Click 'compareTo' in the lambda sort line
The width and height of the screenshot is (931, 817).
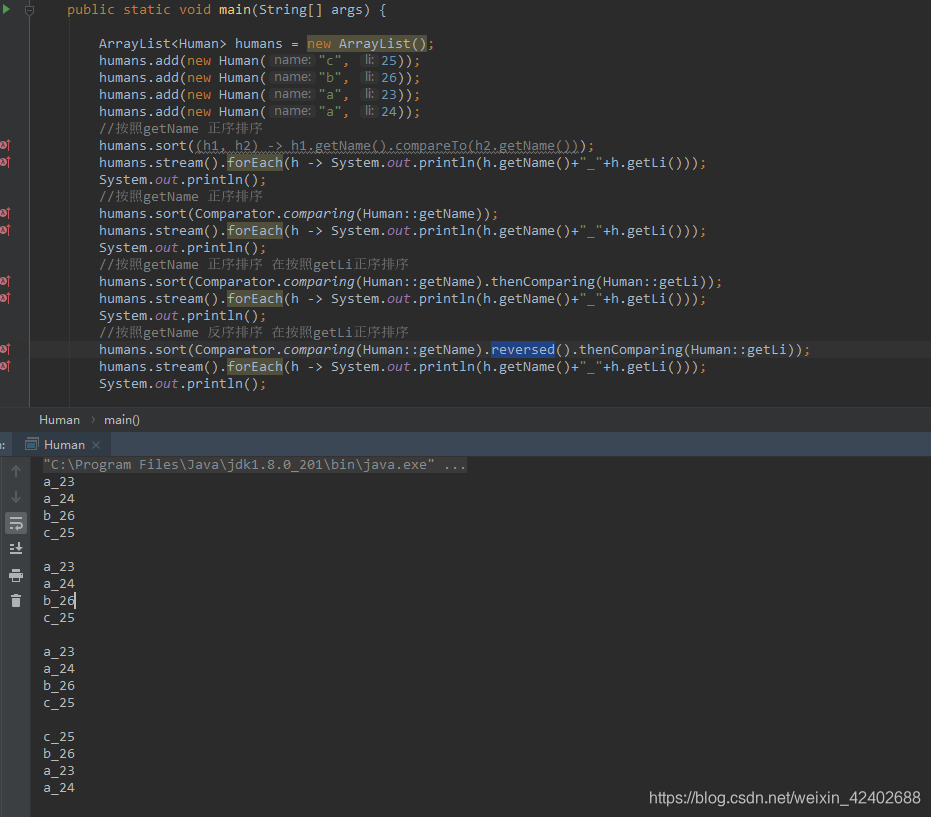coord(430,145)
